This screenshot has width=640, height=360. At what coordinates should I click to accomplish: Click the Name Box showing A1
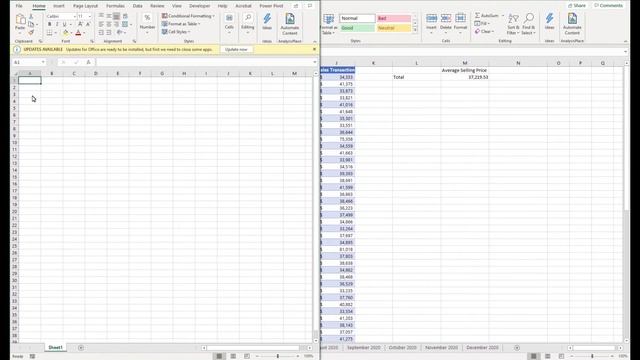click(29, 62)
